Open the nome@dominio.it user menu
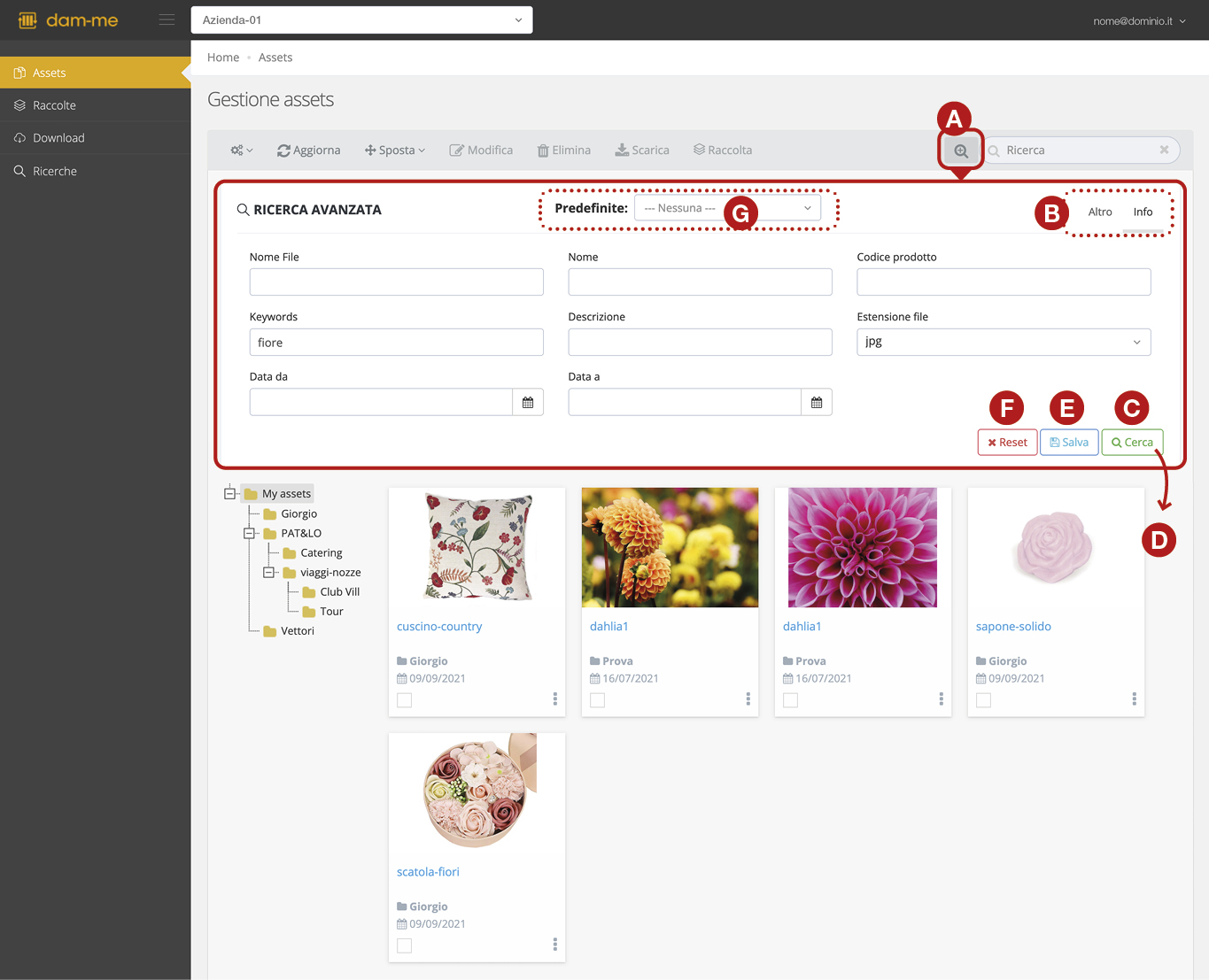The height and width of the screenshot is (980, 1209). [1139, 21]
